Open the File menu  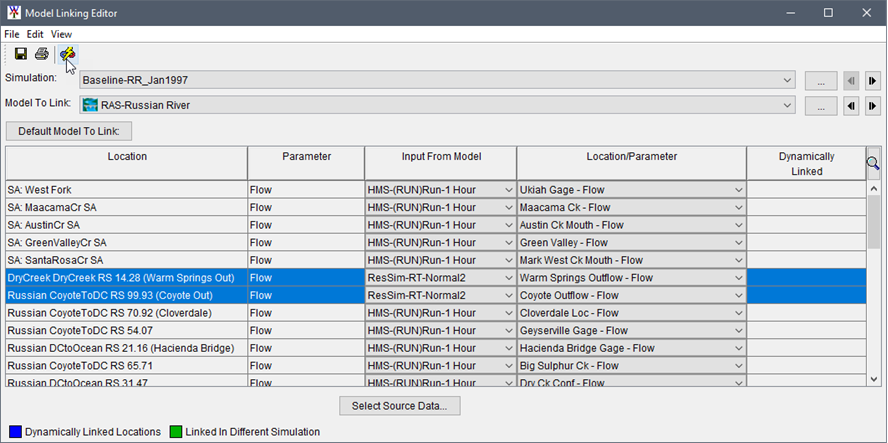tap(12, 34)
